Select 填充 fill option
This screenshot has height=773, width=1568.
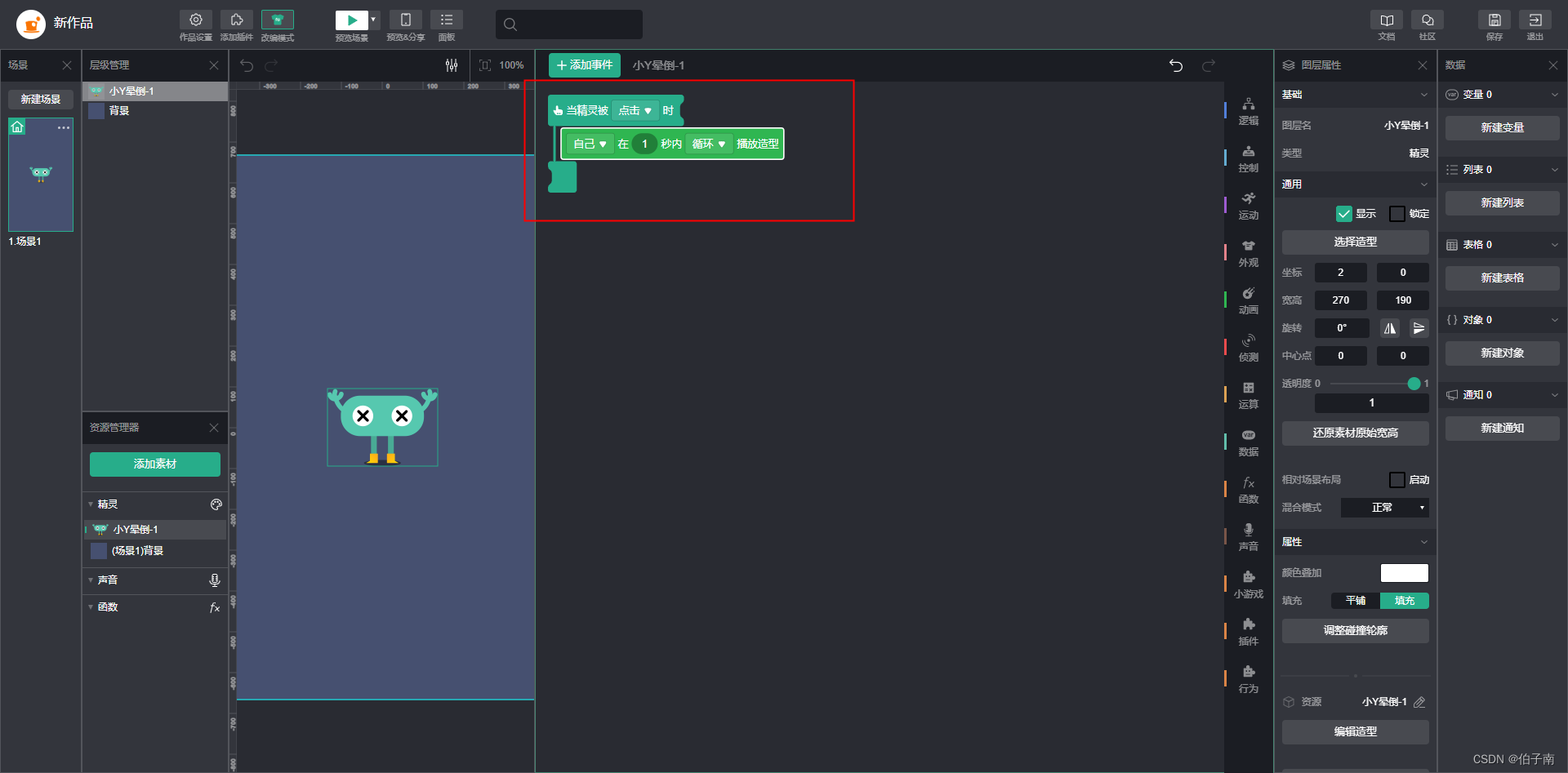(x=1405, y=601)
